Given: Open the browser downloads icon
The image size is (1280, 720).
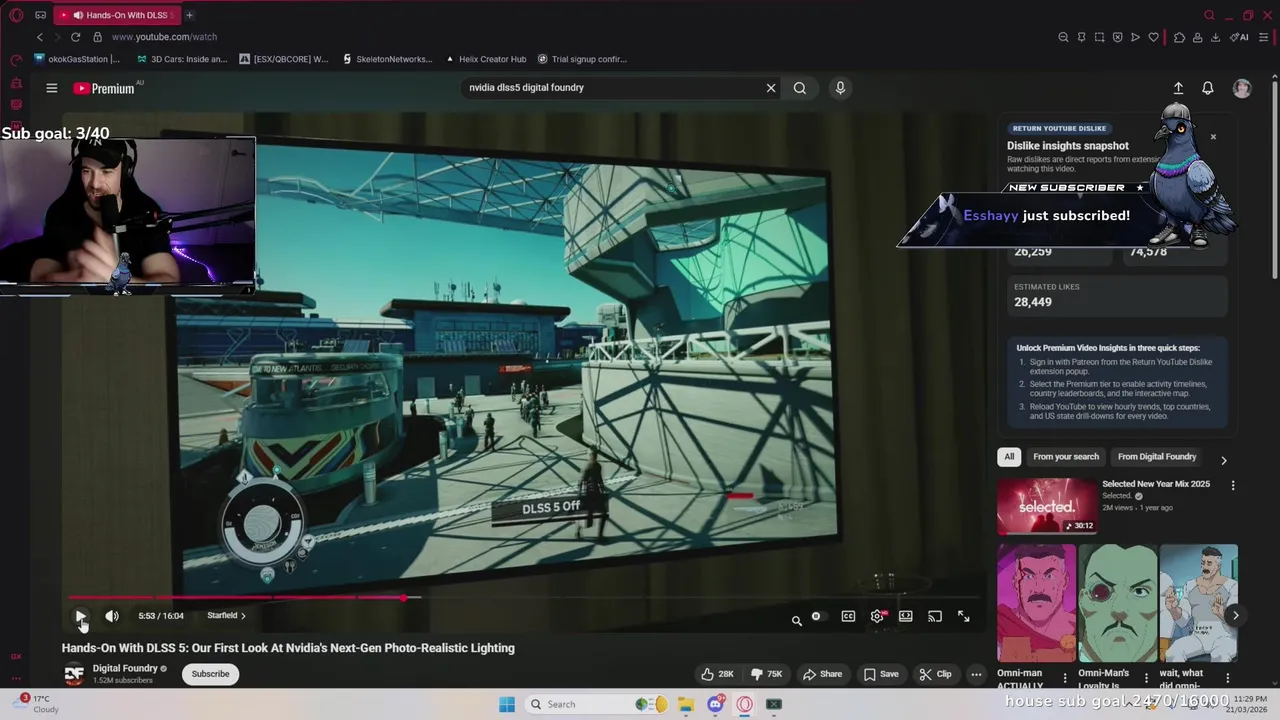Looking at the screenshot, I should [1215, 37].
